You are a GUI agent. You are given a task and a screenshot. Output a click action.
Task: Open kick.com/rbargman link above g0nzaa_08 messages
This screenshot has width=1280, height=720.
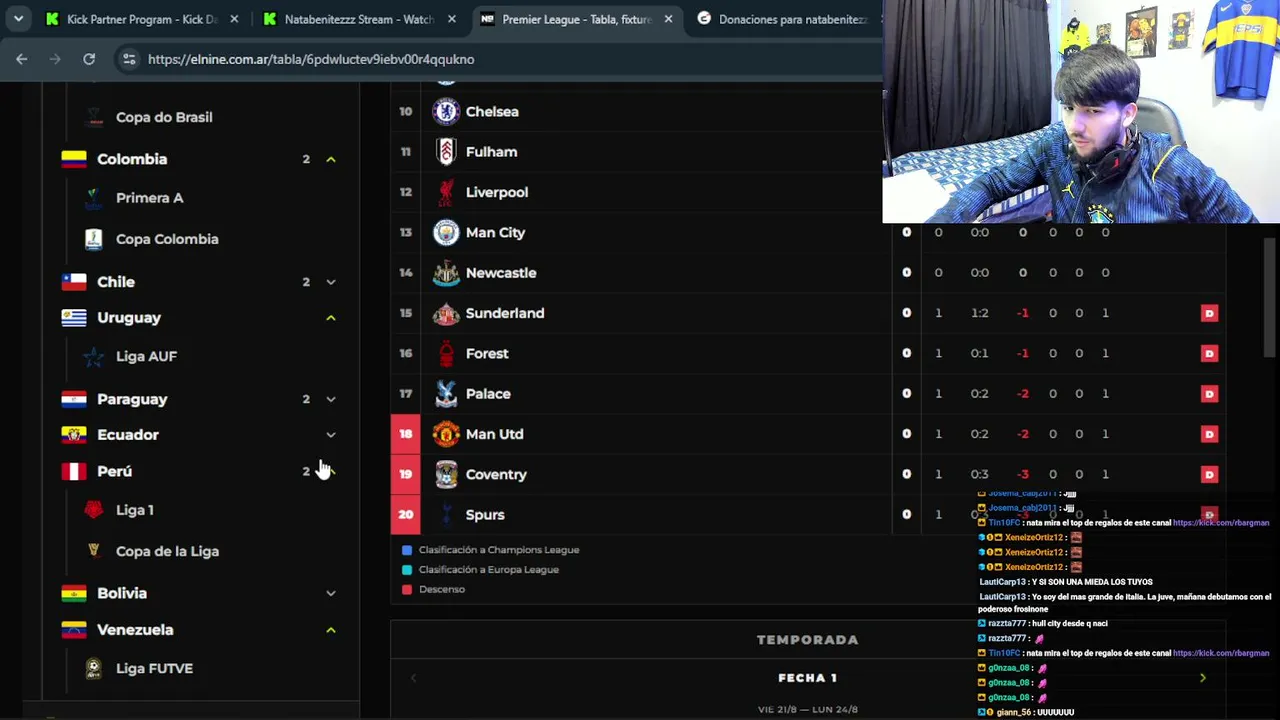tap(1221, 653)
